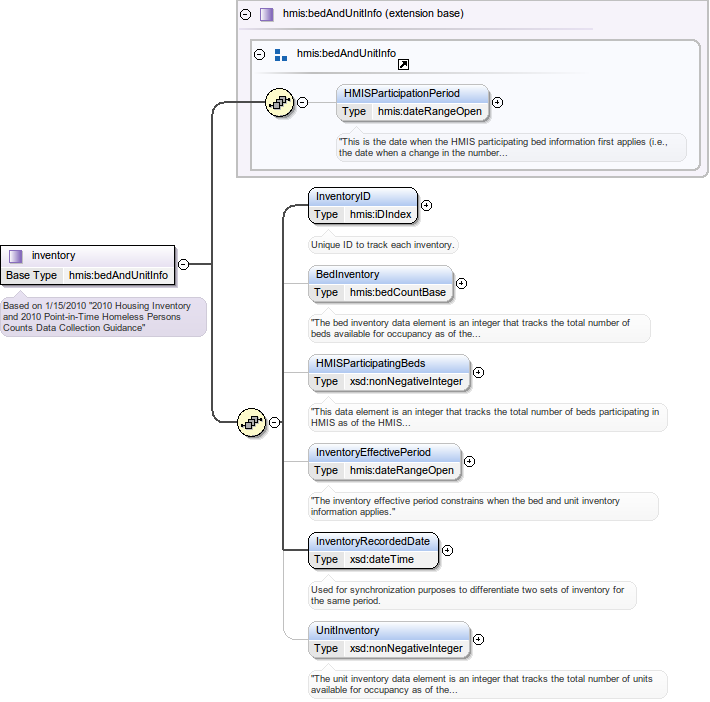710x702 pixels.
Task: Expand the BedInventory element
Action: [x=461, y=283]
